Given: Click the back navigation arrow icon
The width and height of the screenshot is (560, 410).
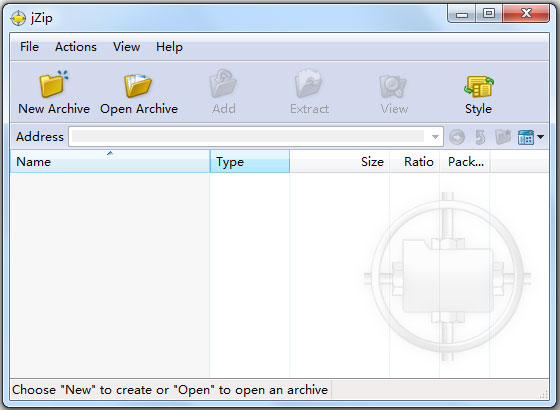Looking at the screenshot, I should point(457,137).
